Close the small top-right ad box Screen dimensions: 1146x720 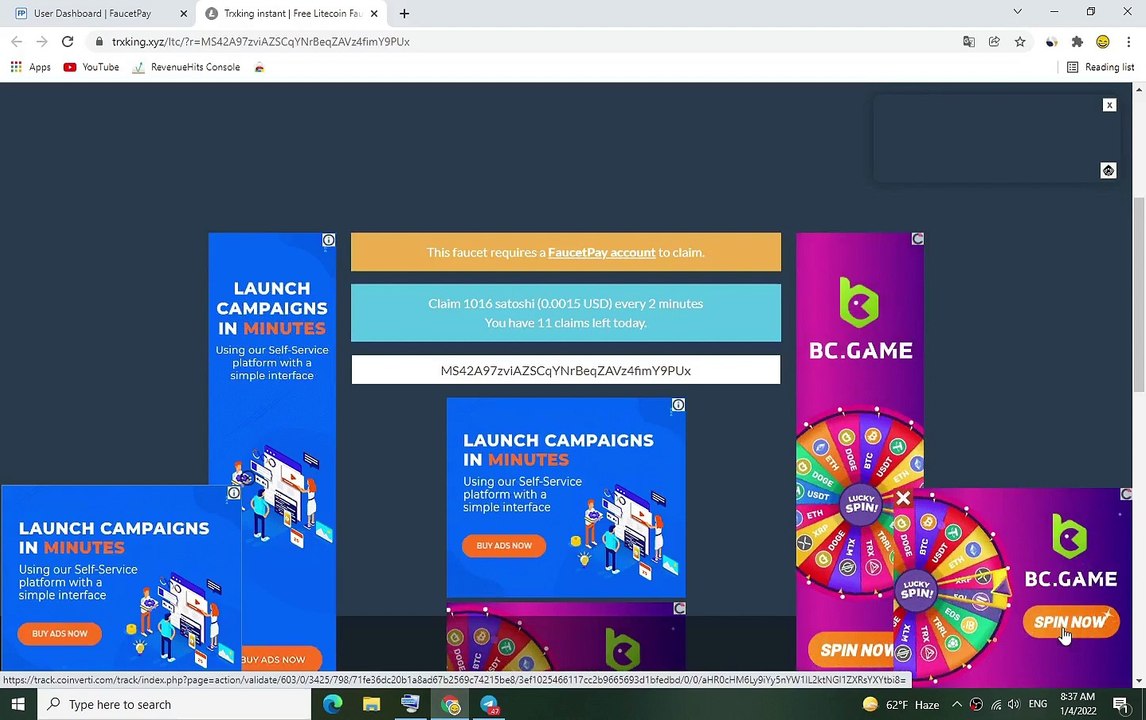(x=1109, y=105)
